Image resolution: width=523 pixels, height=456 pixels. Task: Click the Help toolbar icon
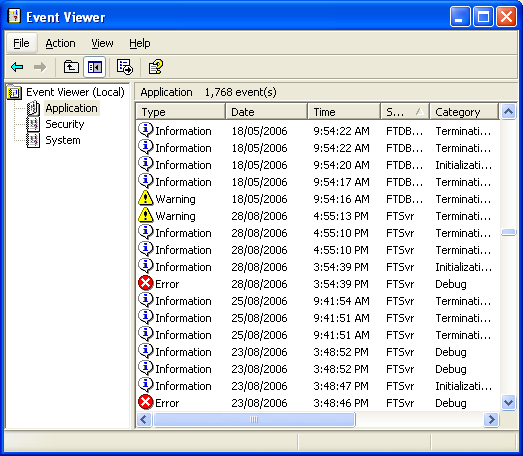click(155, 67)
